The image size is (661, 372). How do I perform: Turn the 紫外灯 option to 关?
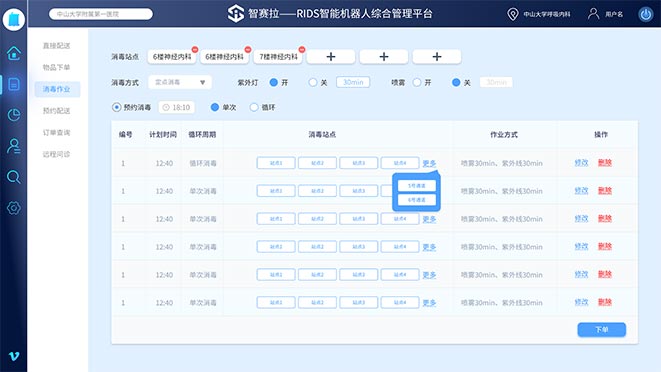coord(313,82)
